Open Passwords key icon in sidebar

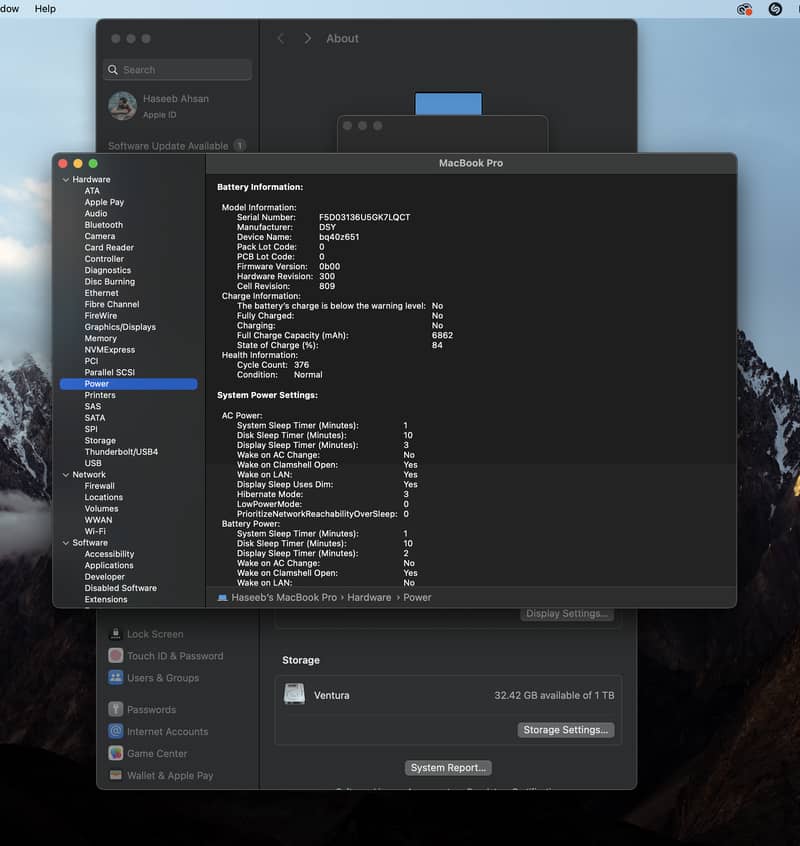(116, 710)
